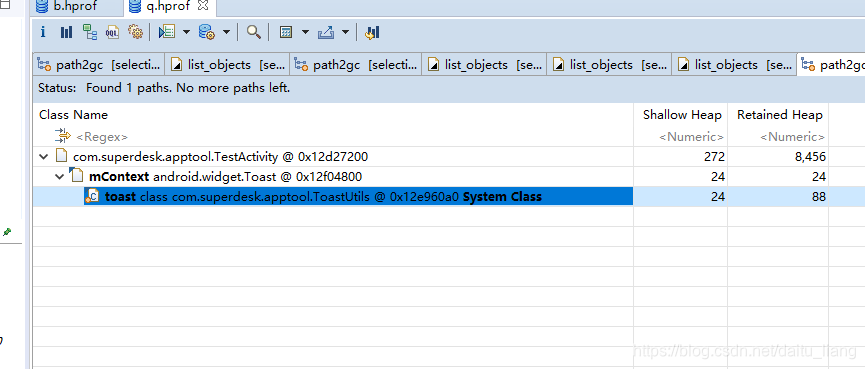Open the second list_objects results tab

484,65
